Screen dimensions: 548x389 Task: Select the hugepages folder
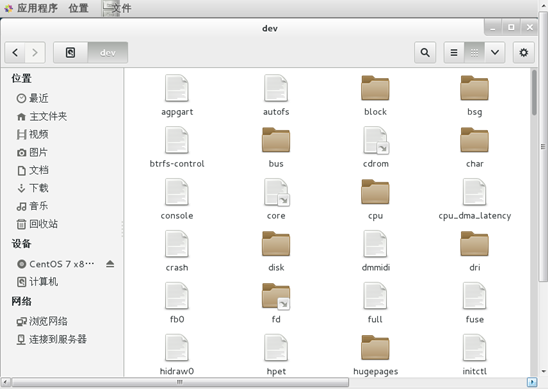pyautogui.click(x=375, y=348)
